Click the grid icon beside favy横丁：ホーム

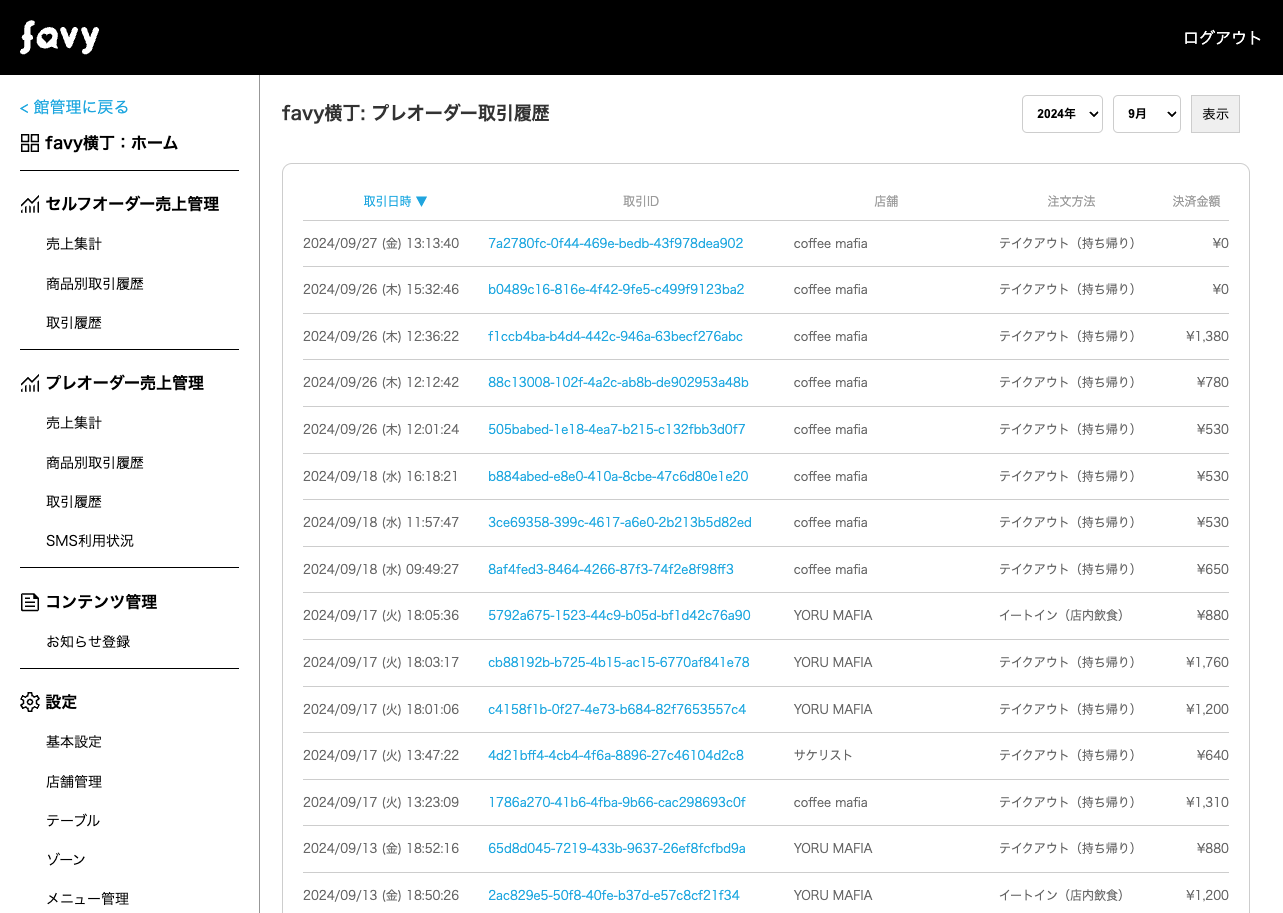pos(30,143)
